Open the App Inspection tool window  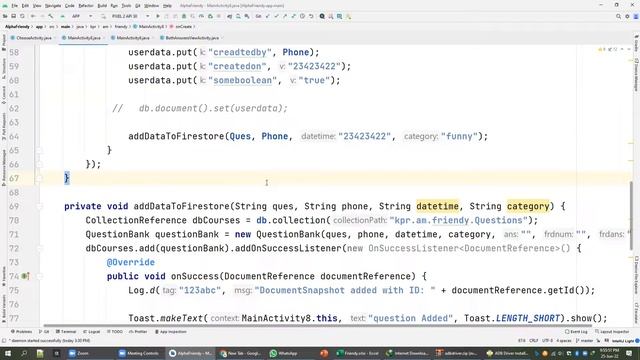pyautogui.click(x=171, y=332)
